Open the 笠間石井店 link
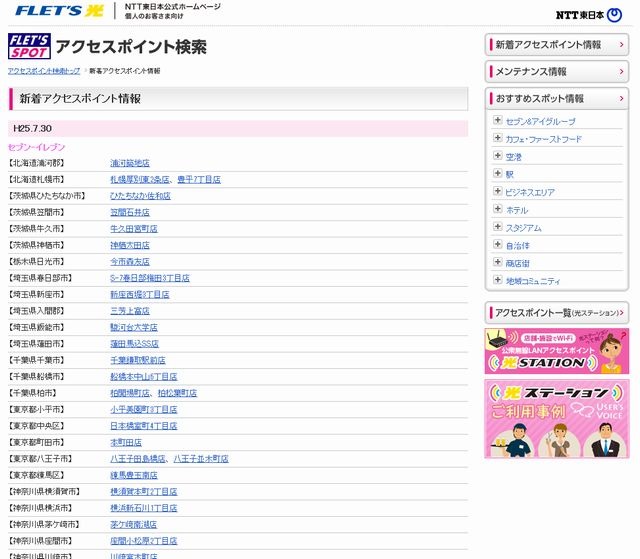Screen dimensions: 640x559 pyautogui.click(x=130, y=213)
